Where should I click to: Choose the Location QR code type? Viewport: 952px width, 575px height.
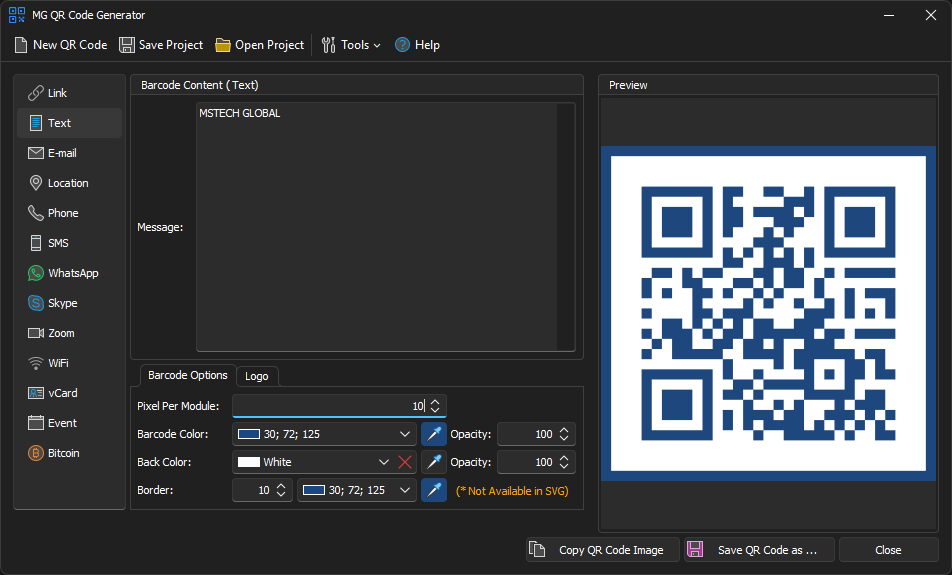click(x=69, y=183)
